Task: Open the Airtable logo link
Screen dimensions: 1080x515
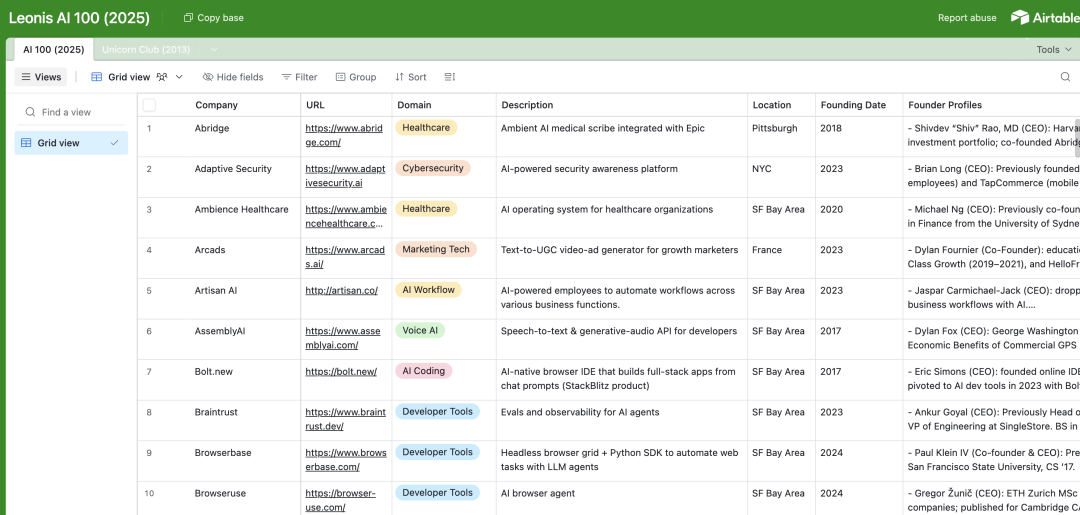Action: tap(1044, 18)
